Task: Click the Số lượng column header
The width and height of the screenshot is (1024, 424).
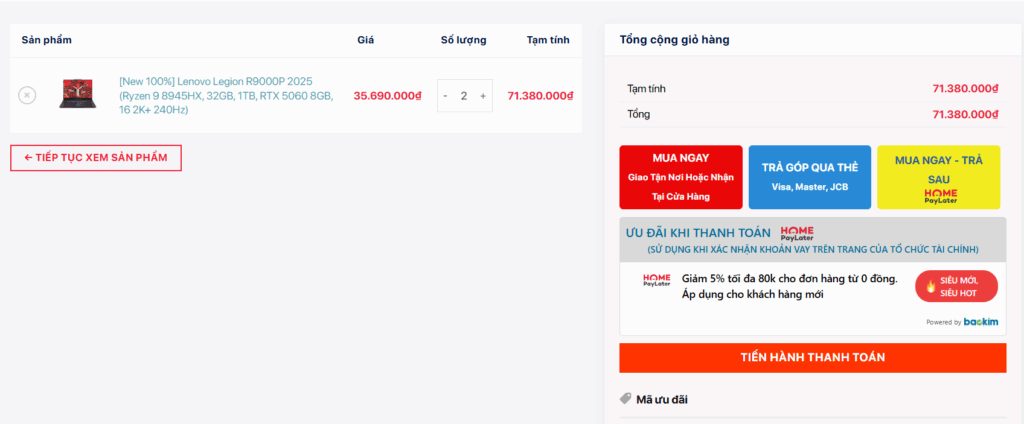Action: [x=464, y=40]
